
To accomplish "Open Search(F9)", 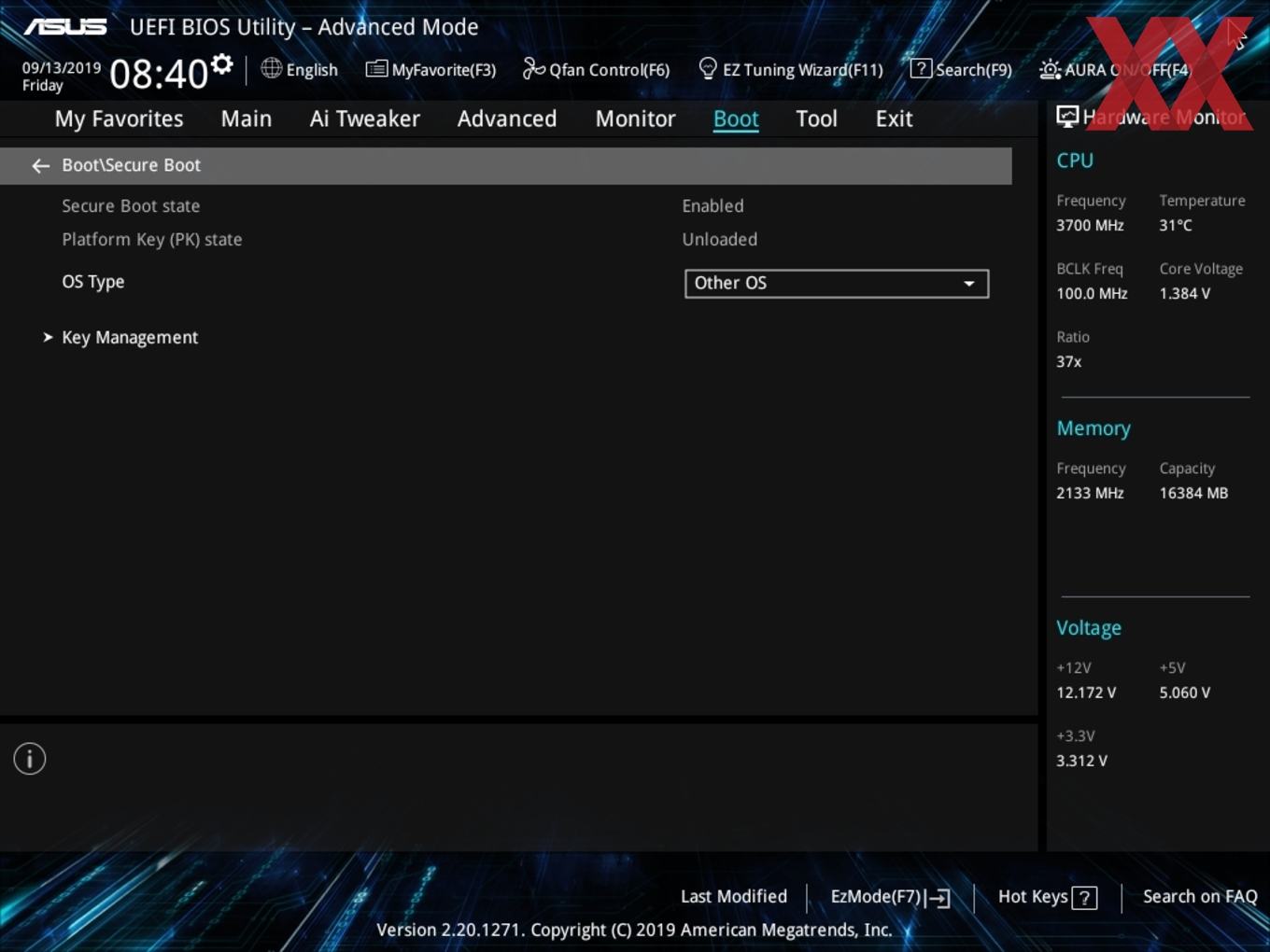I will (961, 70).
